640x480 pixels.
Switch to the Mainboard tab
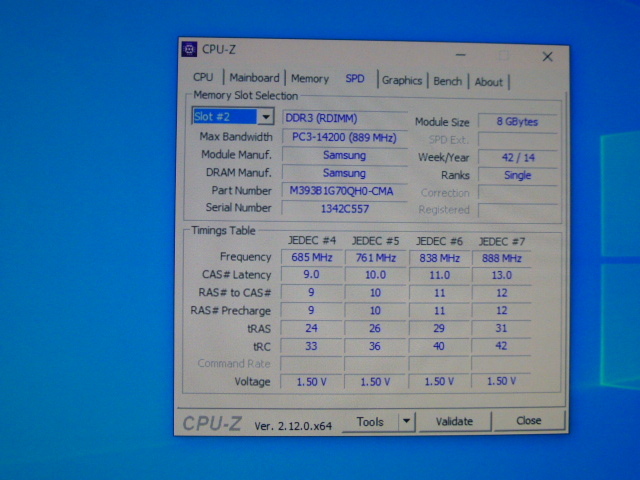pyautogui.click(x=254, y=78)
